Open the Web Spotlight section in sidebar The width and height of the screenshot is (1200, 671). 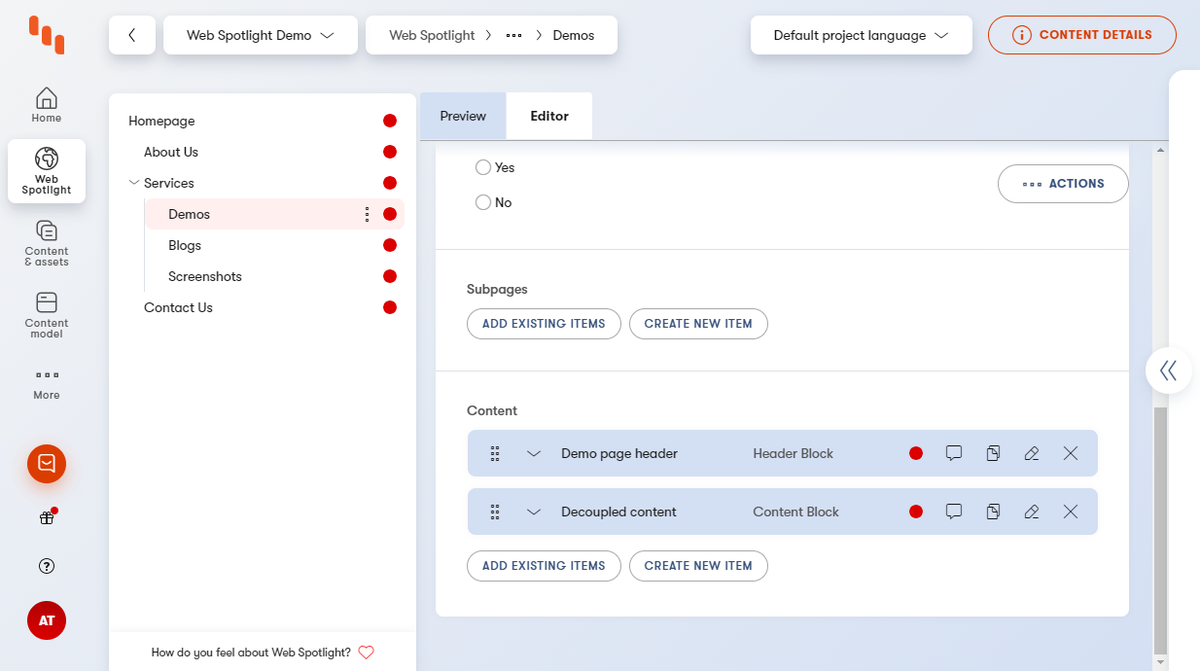[x=46, y=170]
